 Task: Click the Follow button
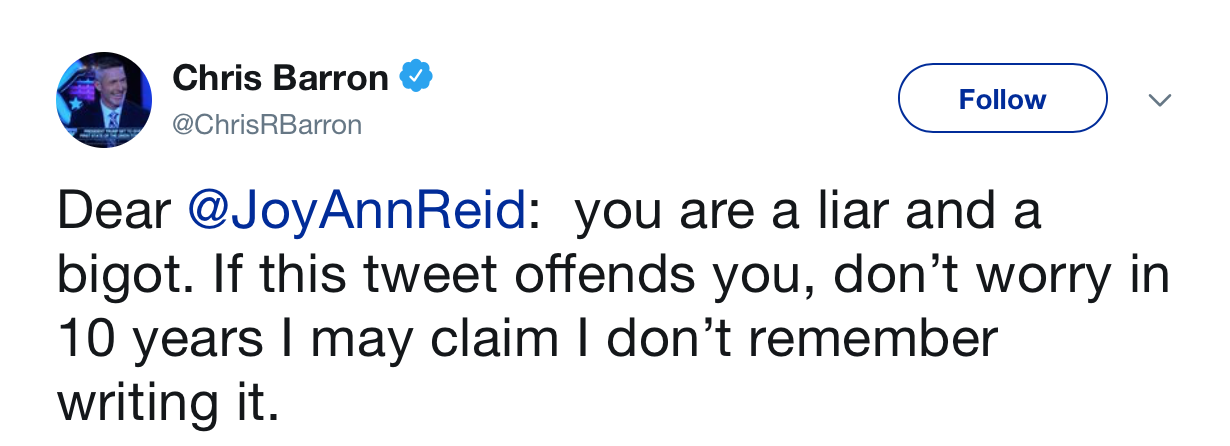pyautogui.click(x=1002, y=99)
